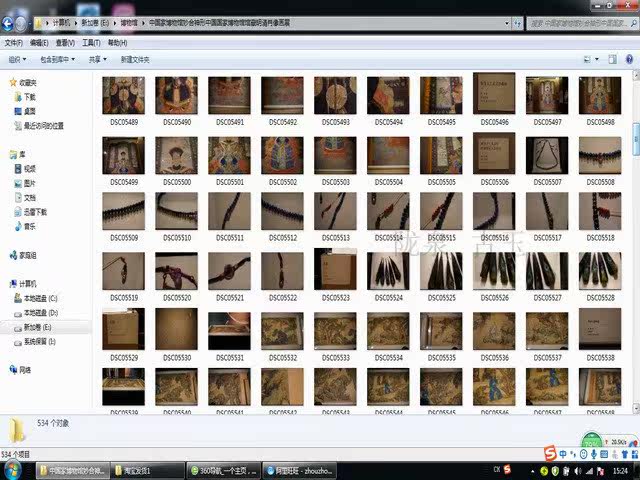Select 博物馆 in the address breadcrumb
This screenshot has height=480, width=640.
(x=129, y=23)
